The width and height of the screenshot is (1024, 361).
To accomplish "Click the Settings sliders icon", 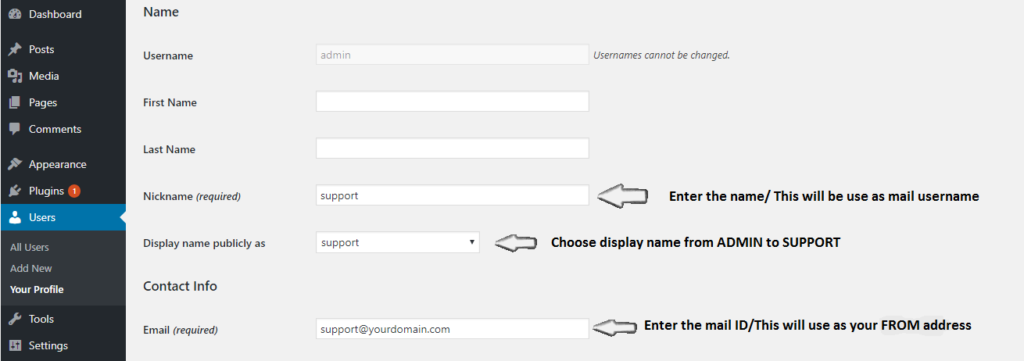I will (x=14, y=345).
